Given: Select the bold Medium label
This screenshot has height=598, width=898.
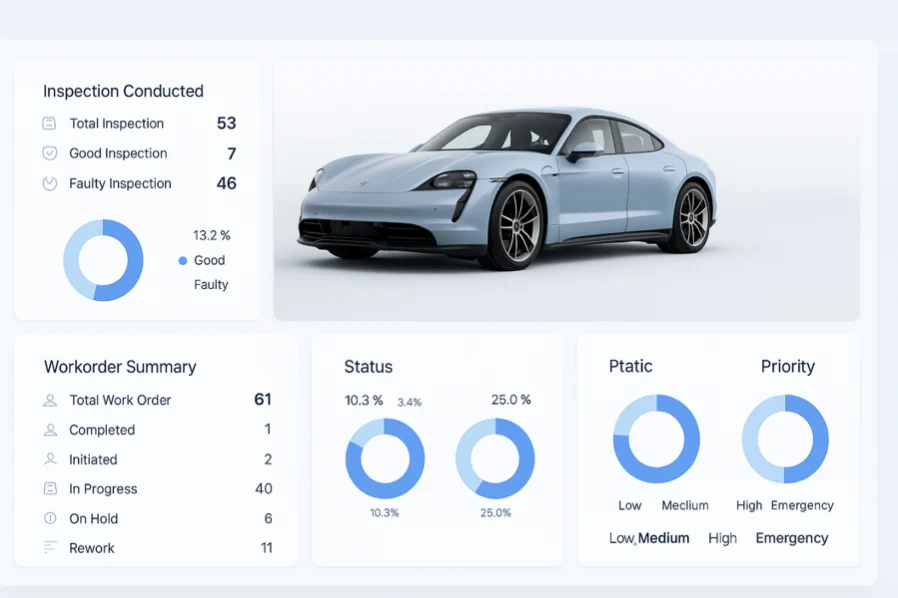Looking at the screenshot, I should pyautogui.click(x=664, y=538).
